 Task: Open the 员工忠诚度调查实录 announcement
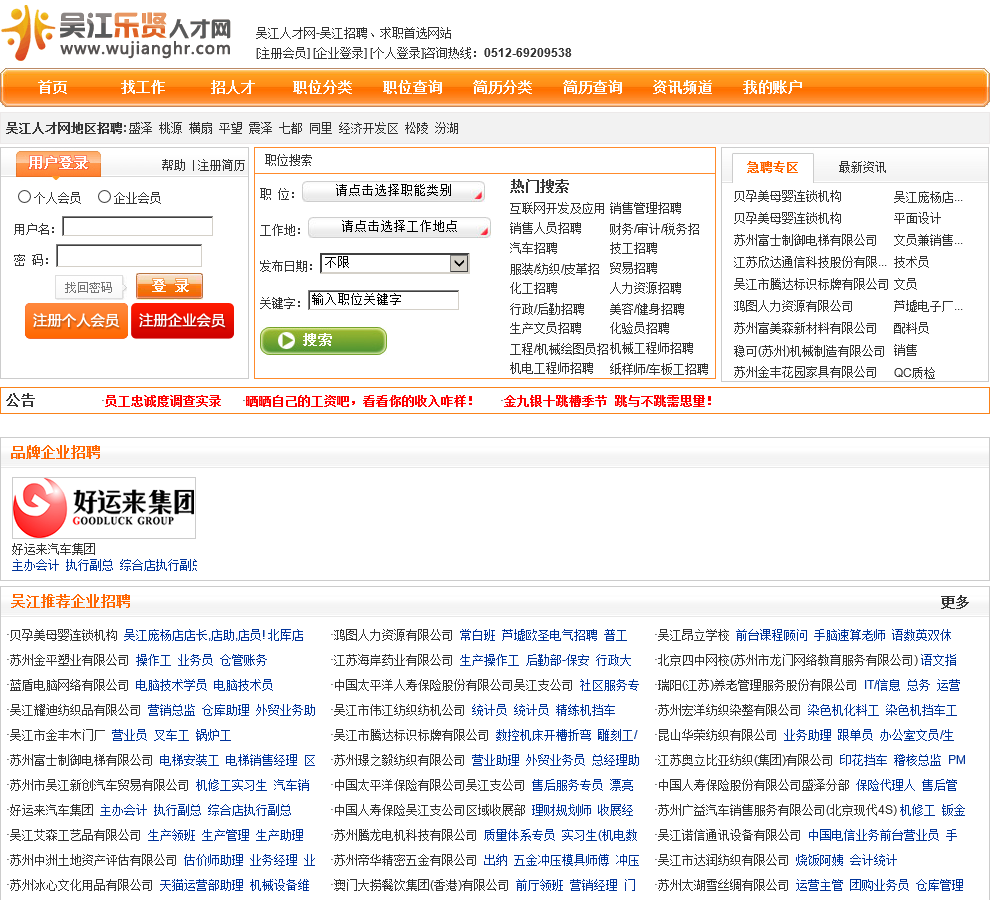pyautogui.click(x=162, y=401)
